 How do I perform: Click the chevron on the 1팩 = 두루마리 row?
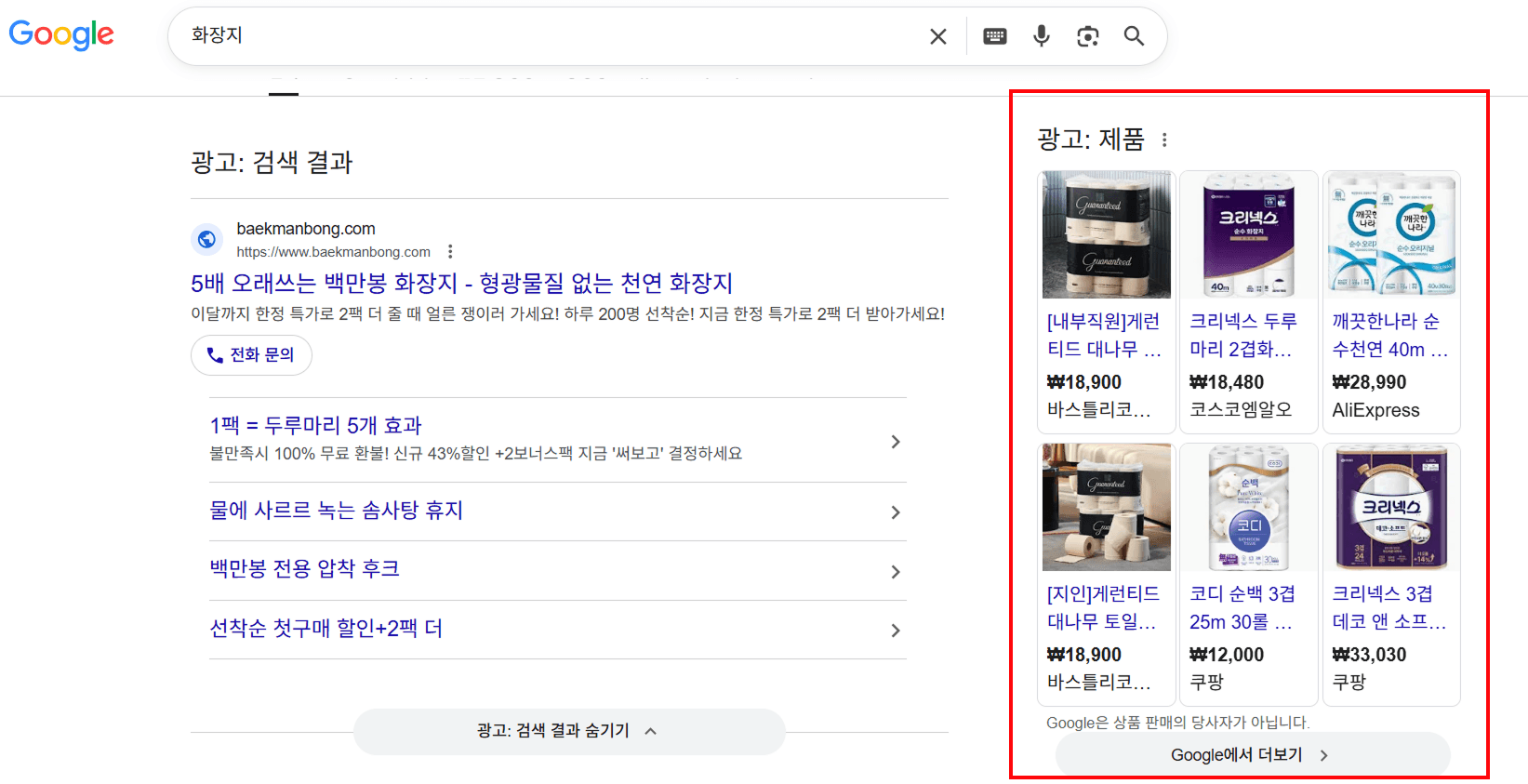(896, 442)
